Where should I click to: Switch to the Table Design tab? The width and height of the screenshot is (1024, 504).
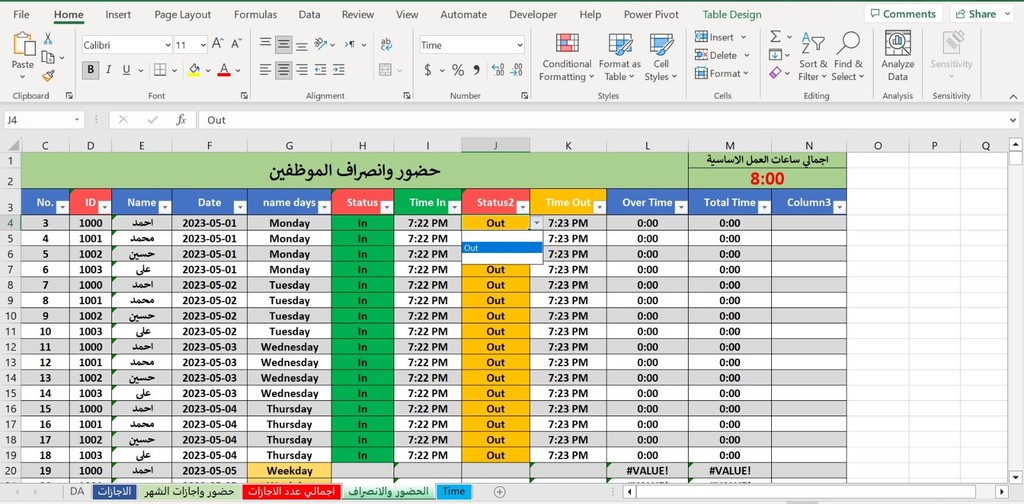coord(732,14)
